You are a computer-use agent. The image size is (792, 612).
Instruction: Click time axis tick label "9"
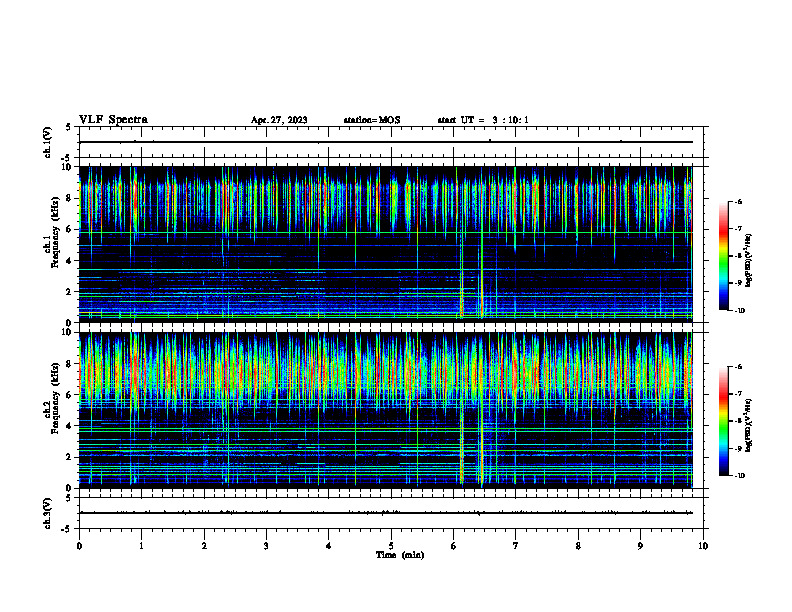[640, 546]
